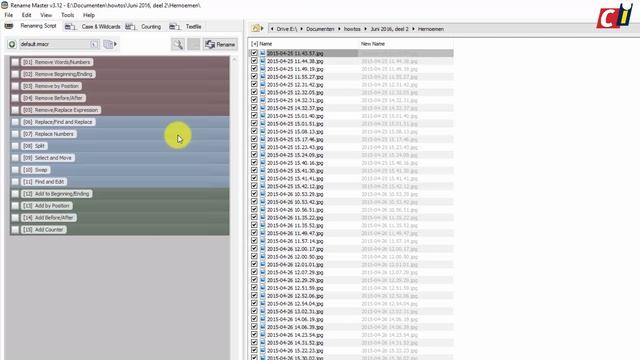
Task: Click the back arrow before Drive E:\
Action: click(x=272, y=29)
